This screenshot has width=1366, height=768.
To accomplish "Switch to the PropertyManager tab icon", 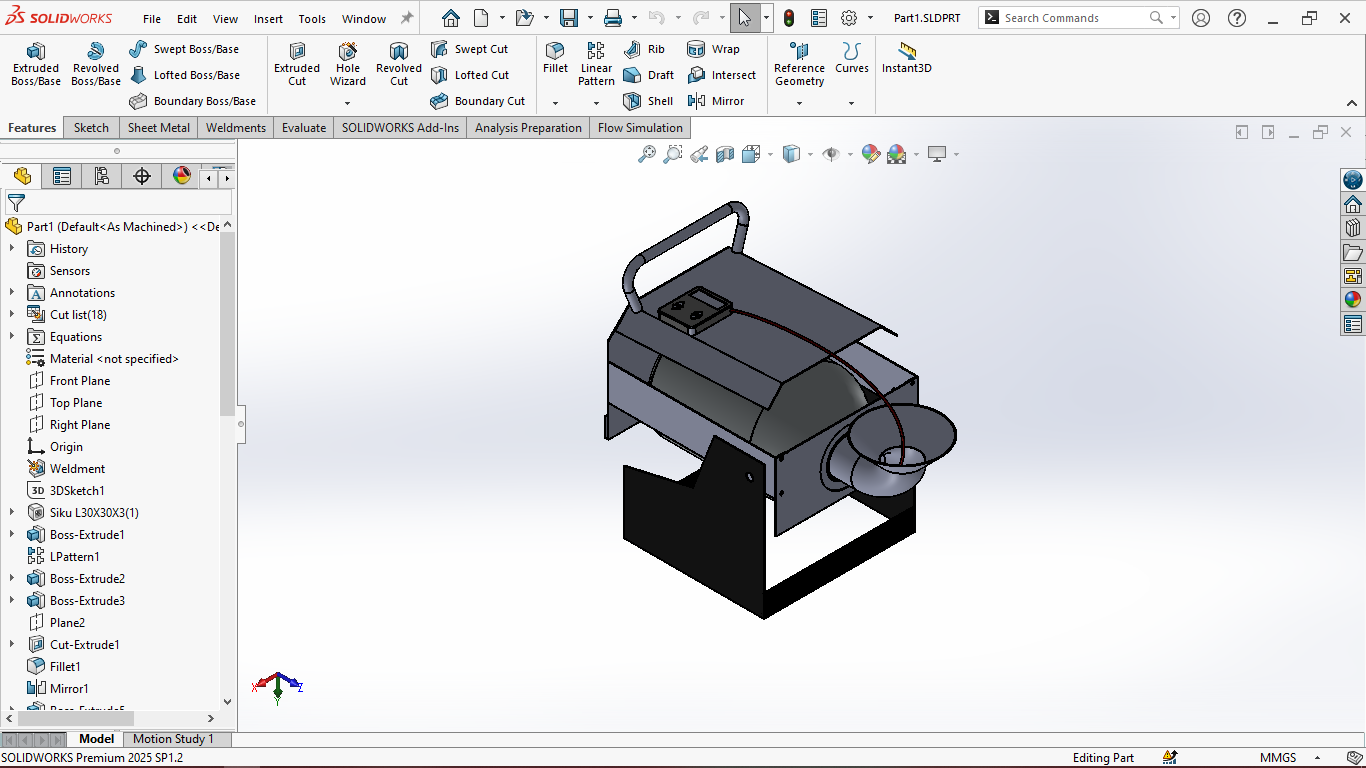I will coord(62,176).
